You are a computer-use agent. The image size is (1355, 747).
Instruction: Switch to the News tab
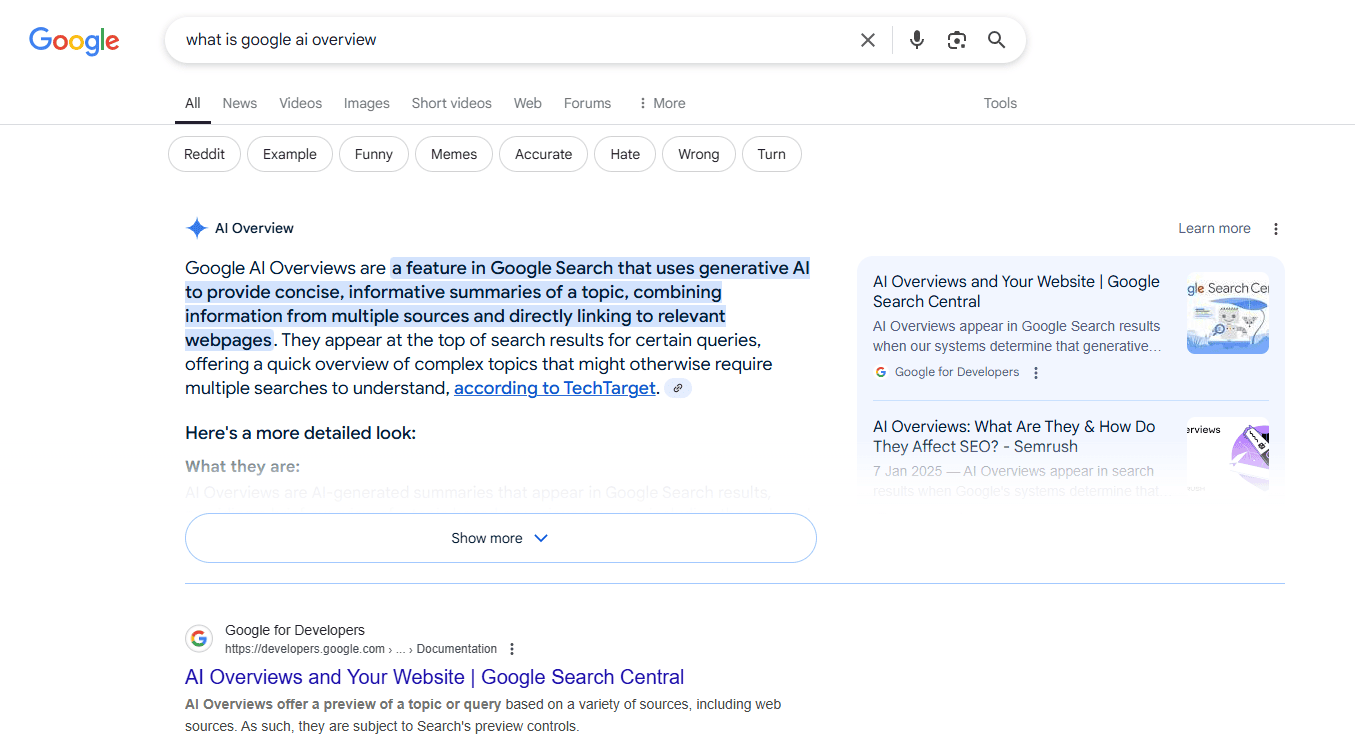coord(240,103)
